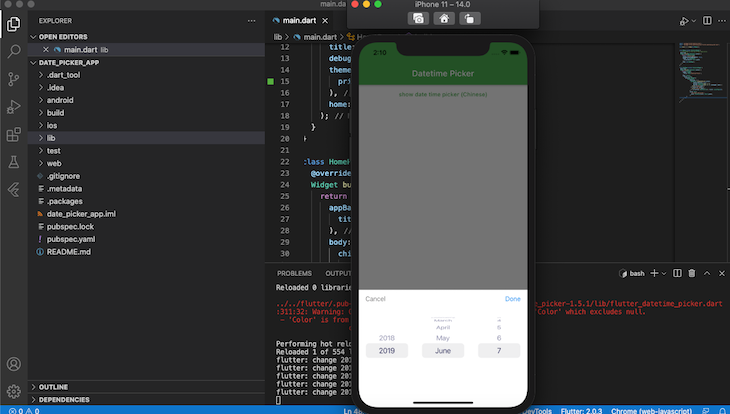Click the trash icon to kill terminal
Image resolution: width=730 pixels, height=414 pixels.
coord(692,273)
